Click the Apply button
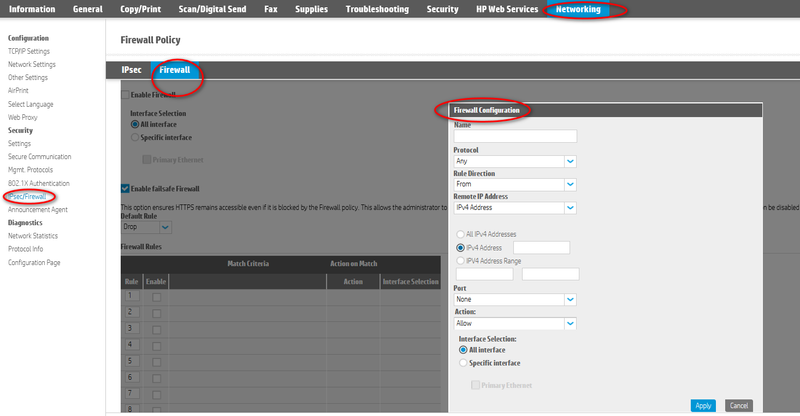 pyautogui.click(x=703, y=406)
